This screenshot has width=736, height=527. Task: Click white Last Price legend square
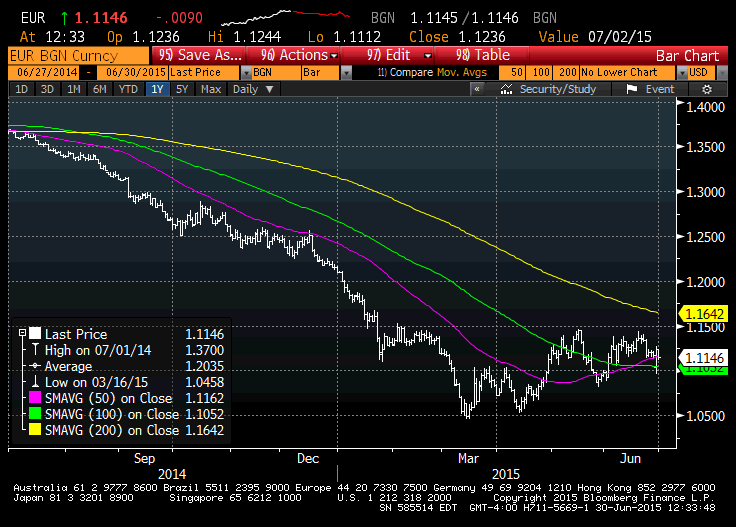coord(34,334)
